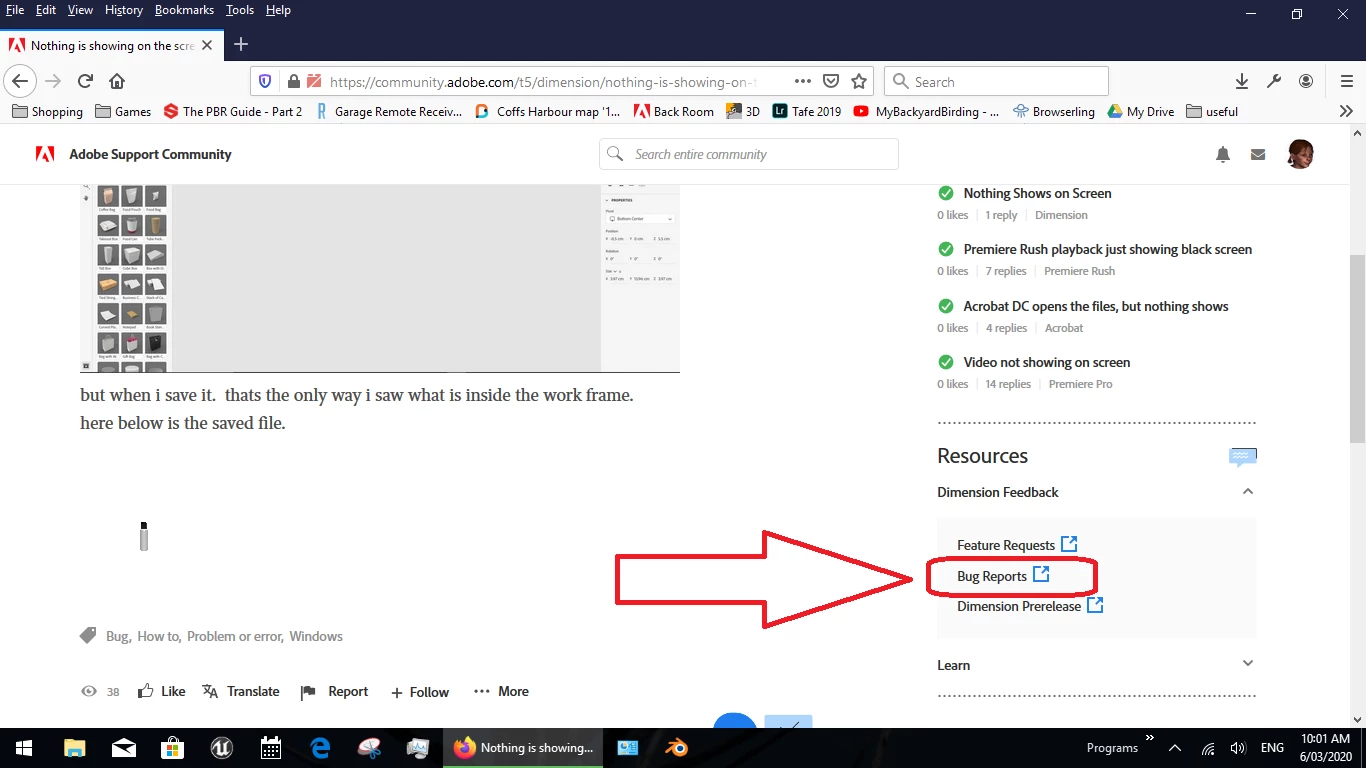The width and height of the screenshot is (1366, 768).
Task: Open 'Premiere Rush playback just showing black screen'
Action: pyautogui.click(x=1107, y=249)
